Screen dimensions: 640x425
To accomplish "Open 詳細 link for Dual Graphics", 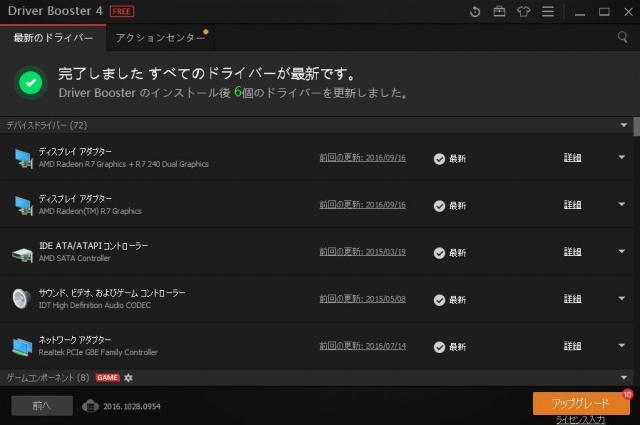I will click(x=572, y=158).
